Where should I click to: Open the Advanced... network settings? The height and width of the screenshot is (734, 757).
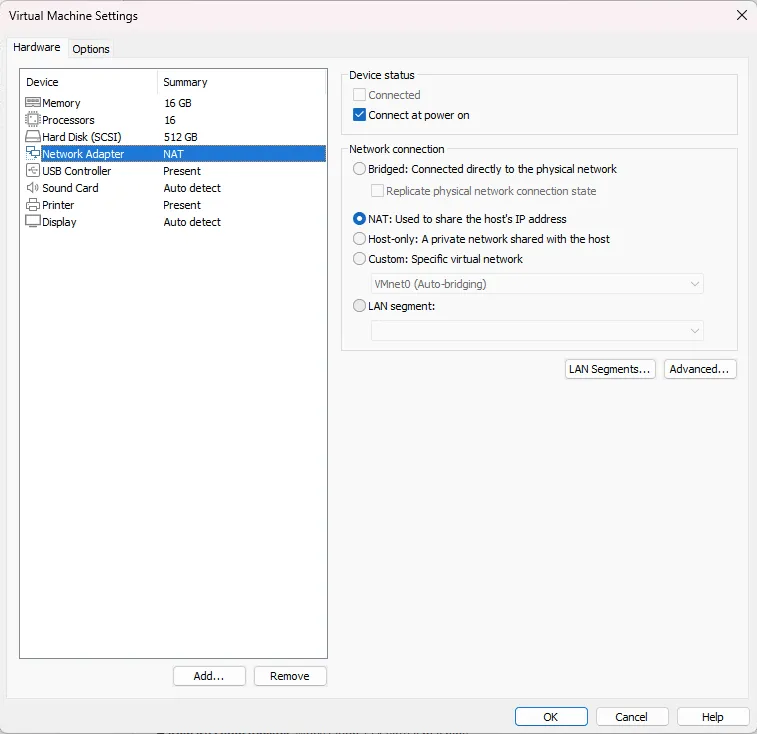700,369
